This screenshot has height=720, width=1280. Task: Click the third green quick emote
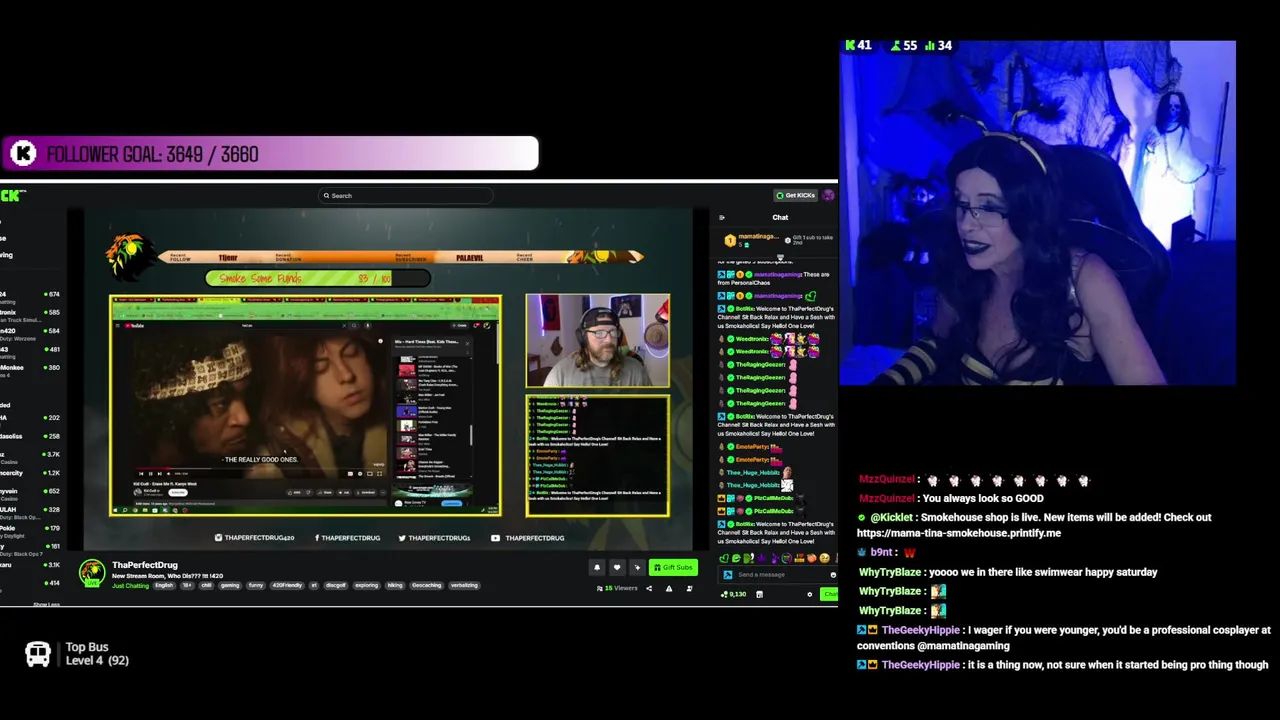click(x=749, y=559)
